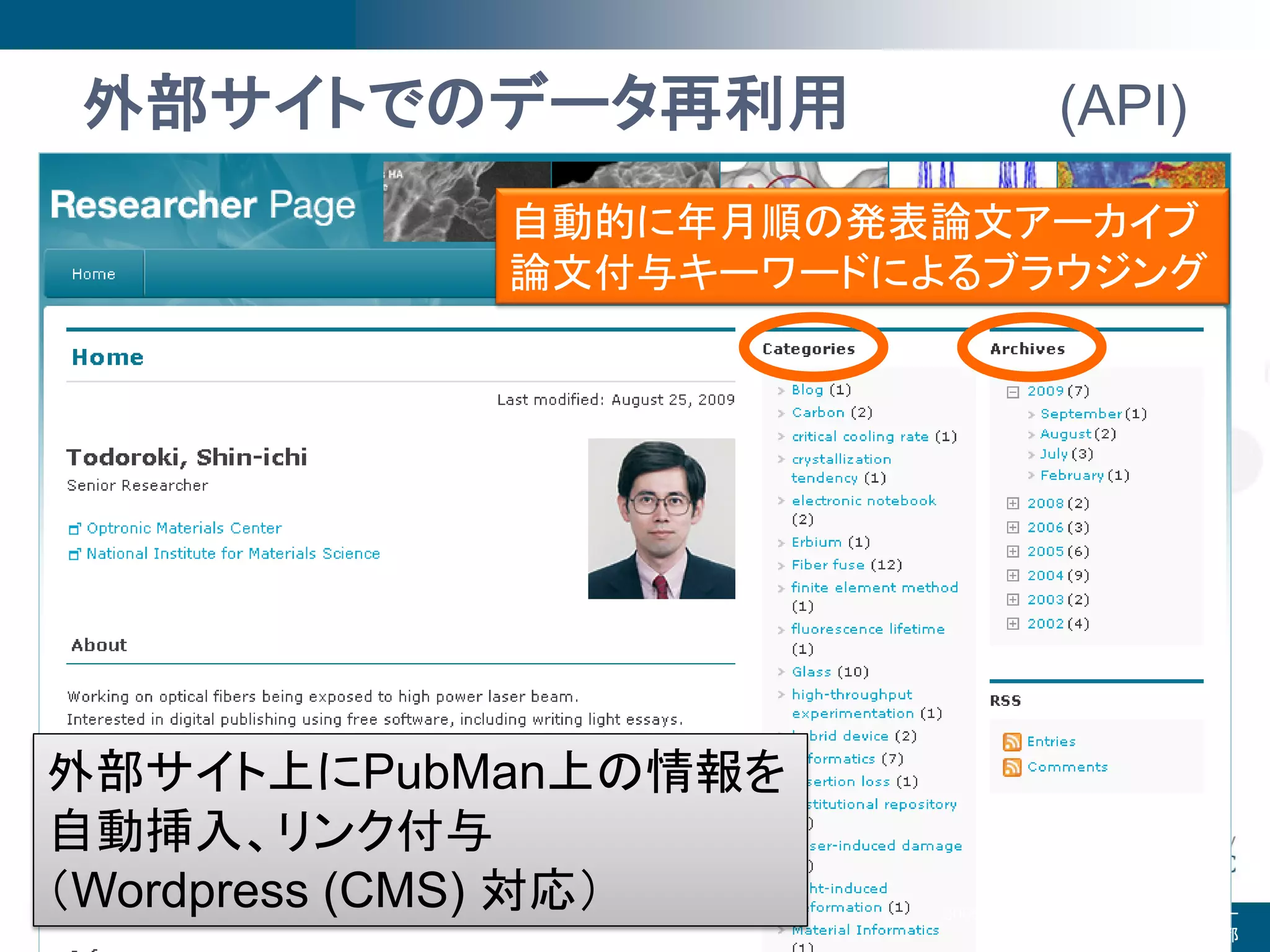This screenshot has width=1270, height=952.
Task: Open the electronic notebook category
Action: [864, 501]
